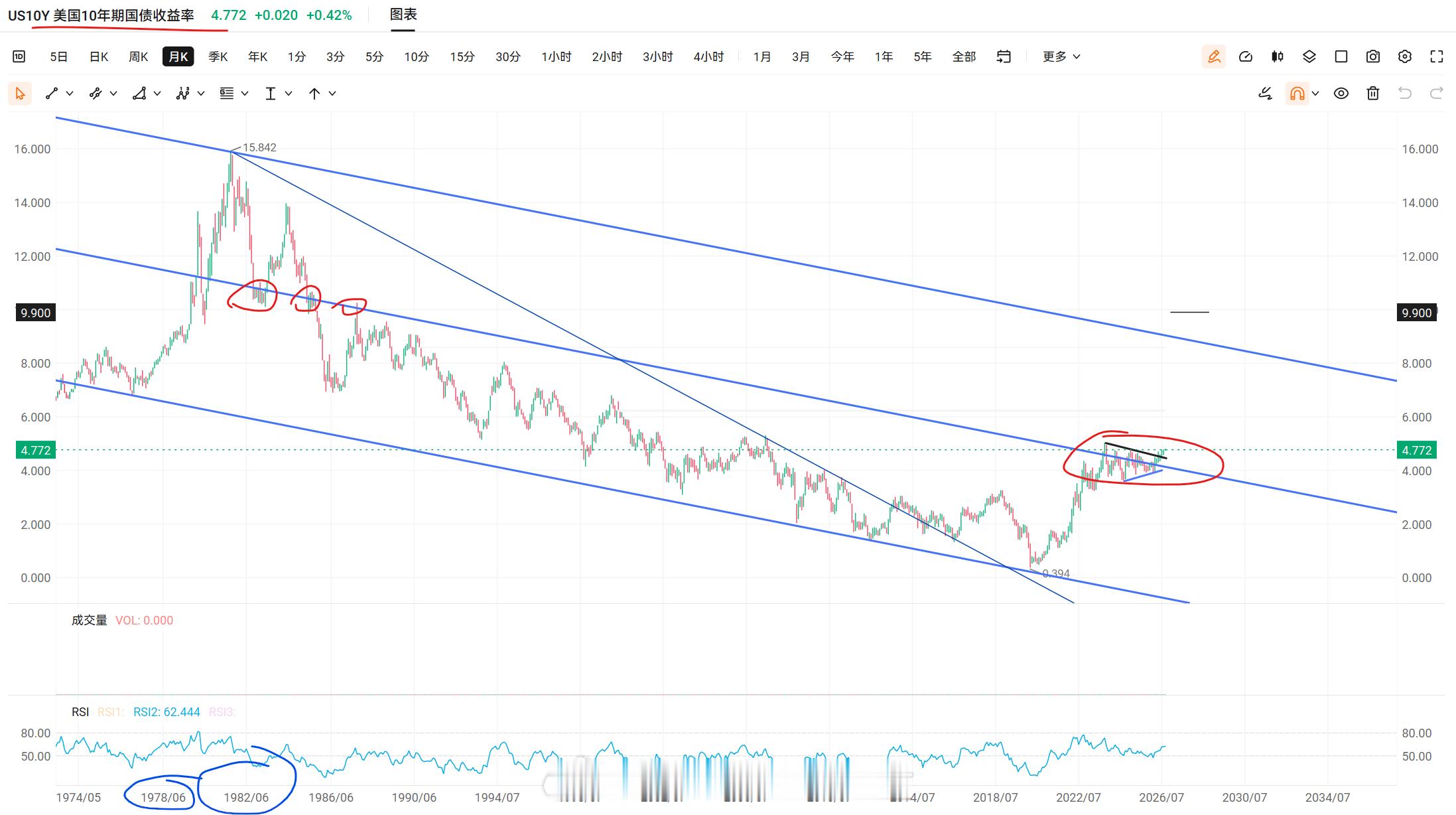Select the text note annotation tool
Screen dimensions: 1456x815
tap(227, 94)
